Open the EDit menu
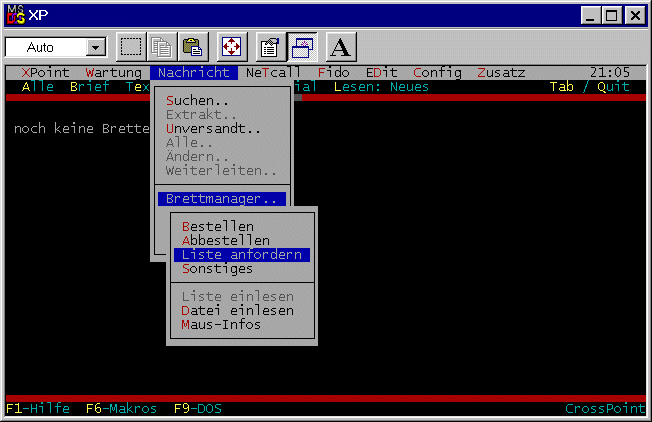 tap(382, 73)
